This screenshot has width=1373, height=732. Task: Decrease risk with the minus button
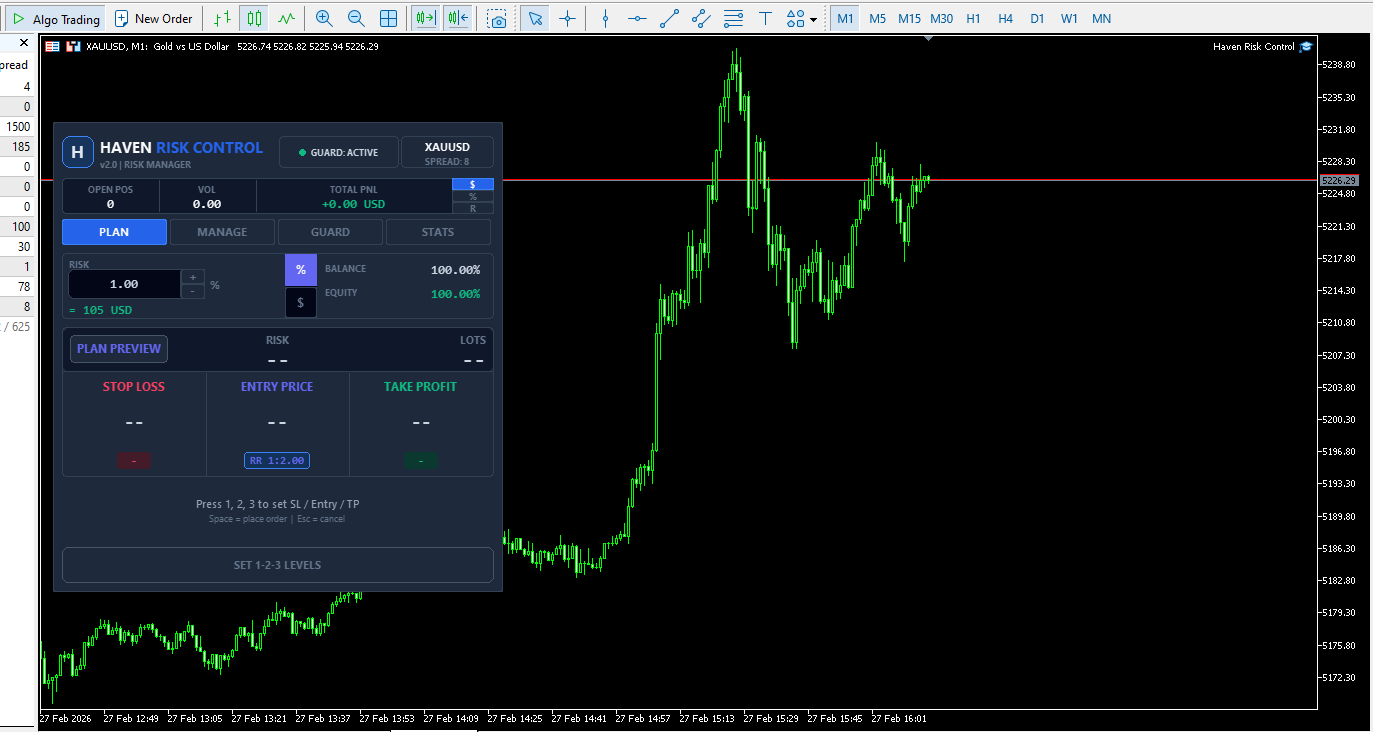coord(193,291)
